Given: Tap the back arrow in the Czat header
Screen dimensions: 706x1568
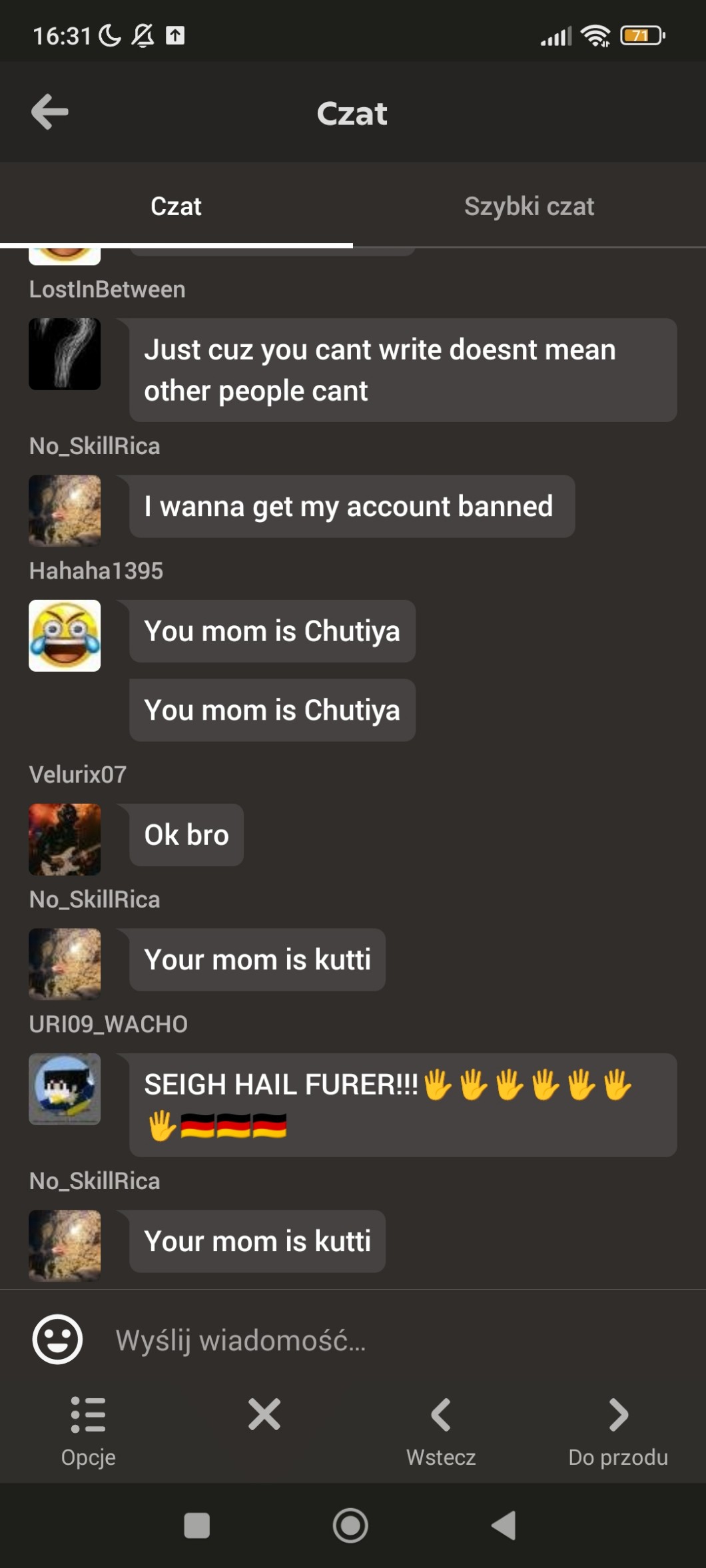Looking at the screenshot, I should click(x=50, y=111).
